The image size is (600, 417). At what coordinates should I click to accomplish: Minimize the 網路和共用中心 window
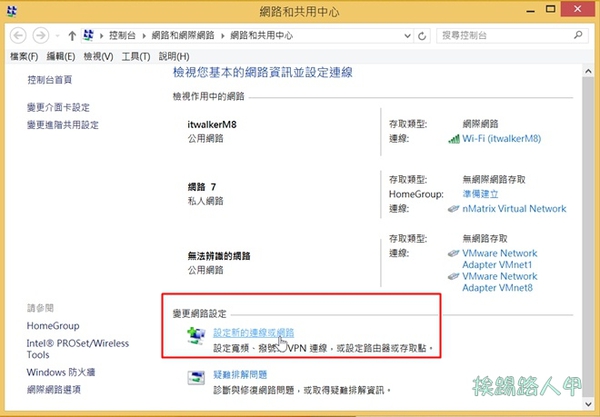tap(530, 10)
